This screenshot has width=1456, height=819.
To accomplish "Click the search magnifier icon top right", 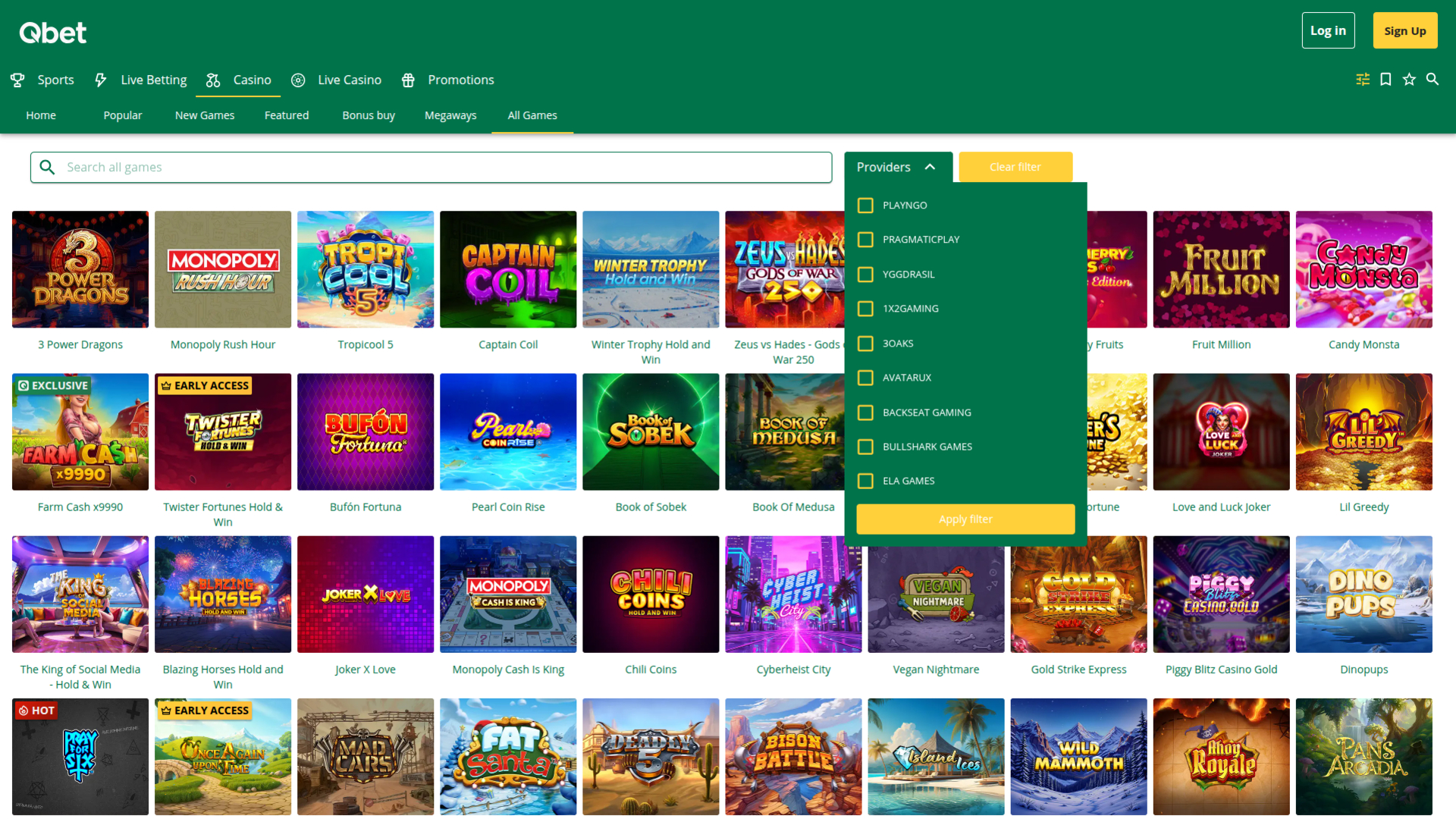I will (1433, 79).
